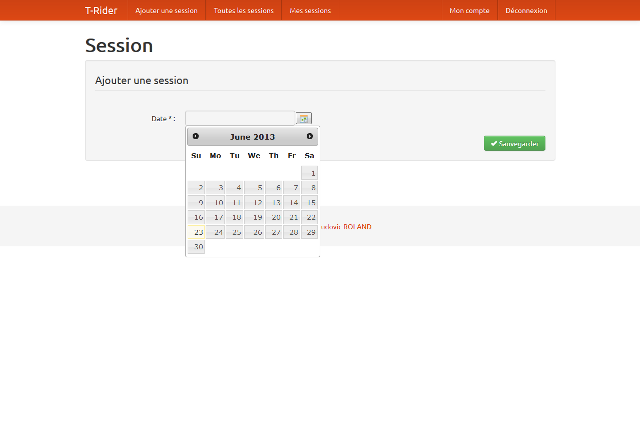Click into the Date input field

[x=240, y=118]
